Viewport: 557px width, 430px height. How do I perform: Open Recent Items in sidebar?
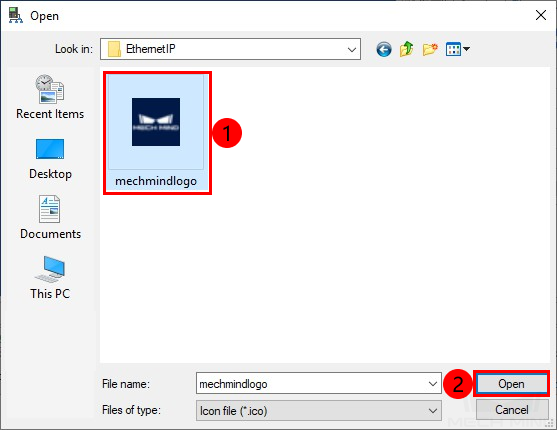(x=50, y=97)
